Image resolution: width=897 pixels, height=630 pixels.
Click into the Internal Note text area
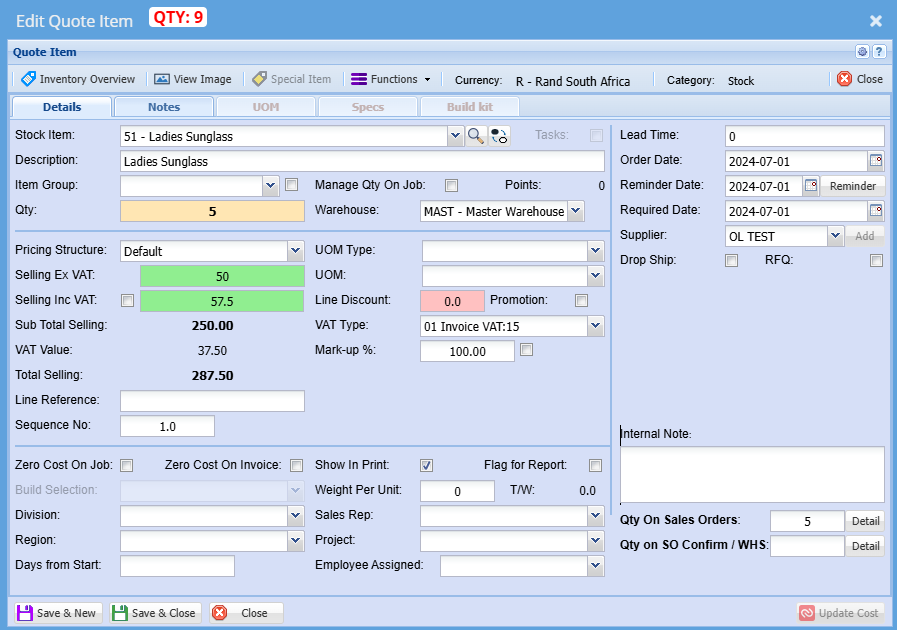[751, 474]
